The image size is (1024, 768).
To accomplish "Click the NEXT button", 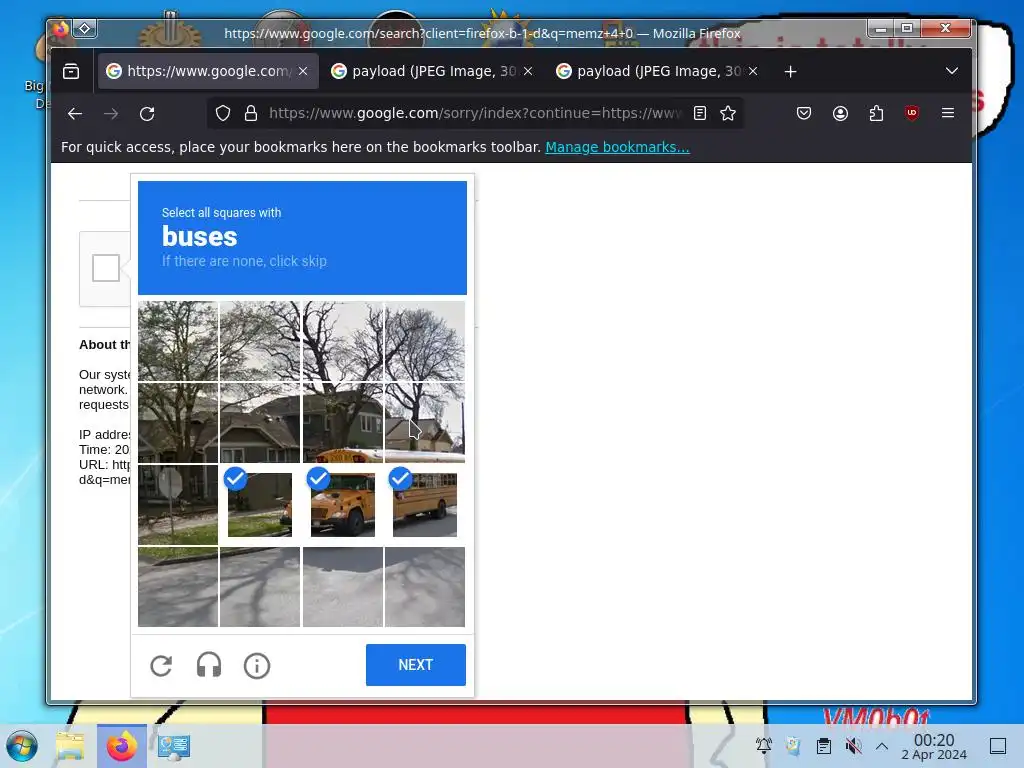I will pyautogui.click(x=415, y=665).
